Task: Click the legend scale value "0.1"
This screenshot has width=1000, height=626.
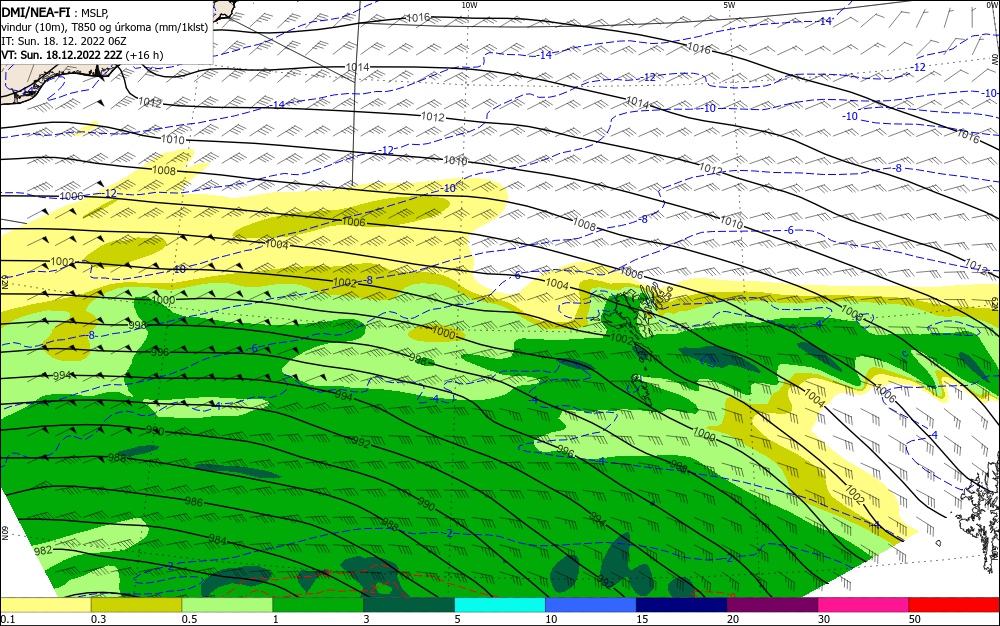Action: click(x=8, y=619)
